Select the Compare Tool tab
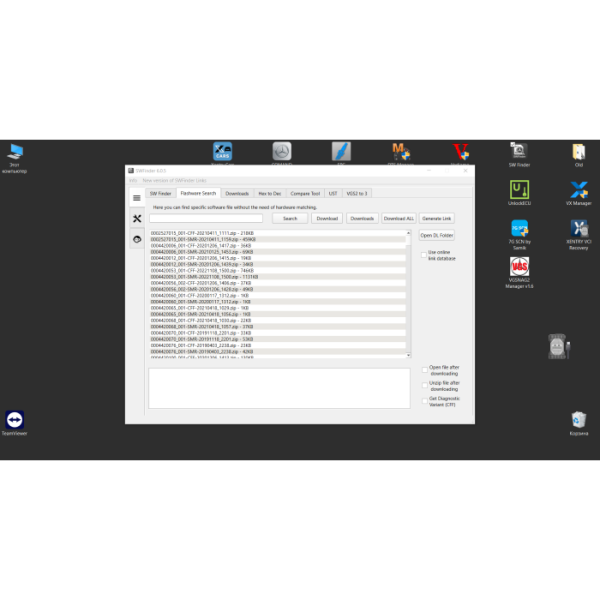Screen dimensions: 600x600 click(305, 193)
